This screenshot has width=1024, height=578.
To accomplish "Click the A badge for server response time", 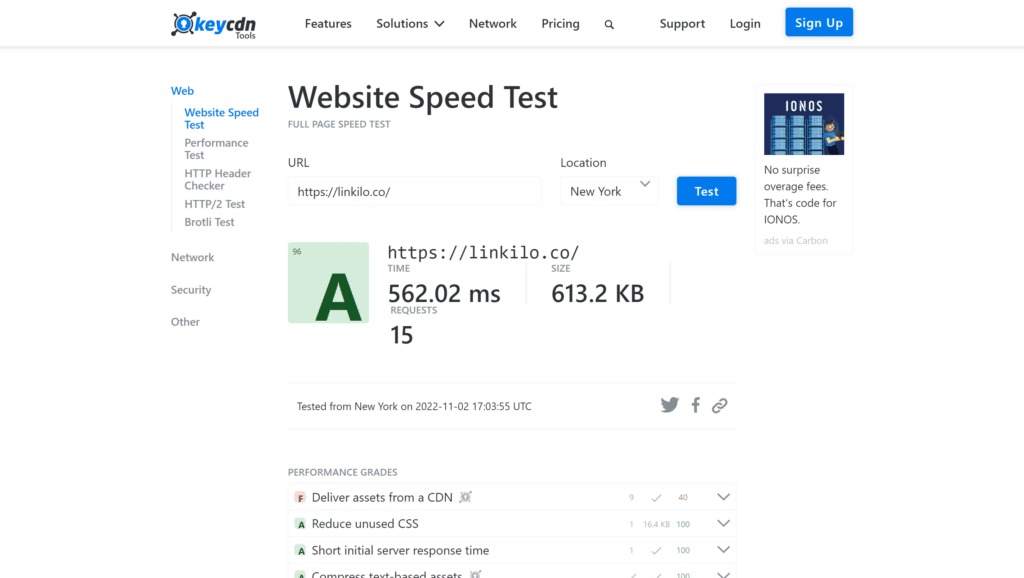I will point(300,551).
